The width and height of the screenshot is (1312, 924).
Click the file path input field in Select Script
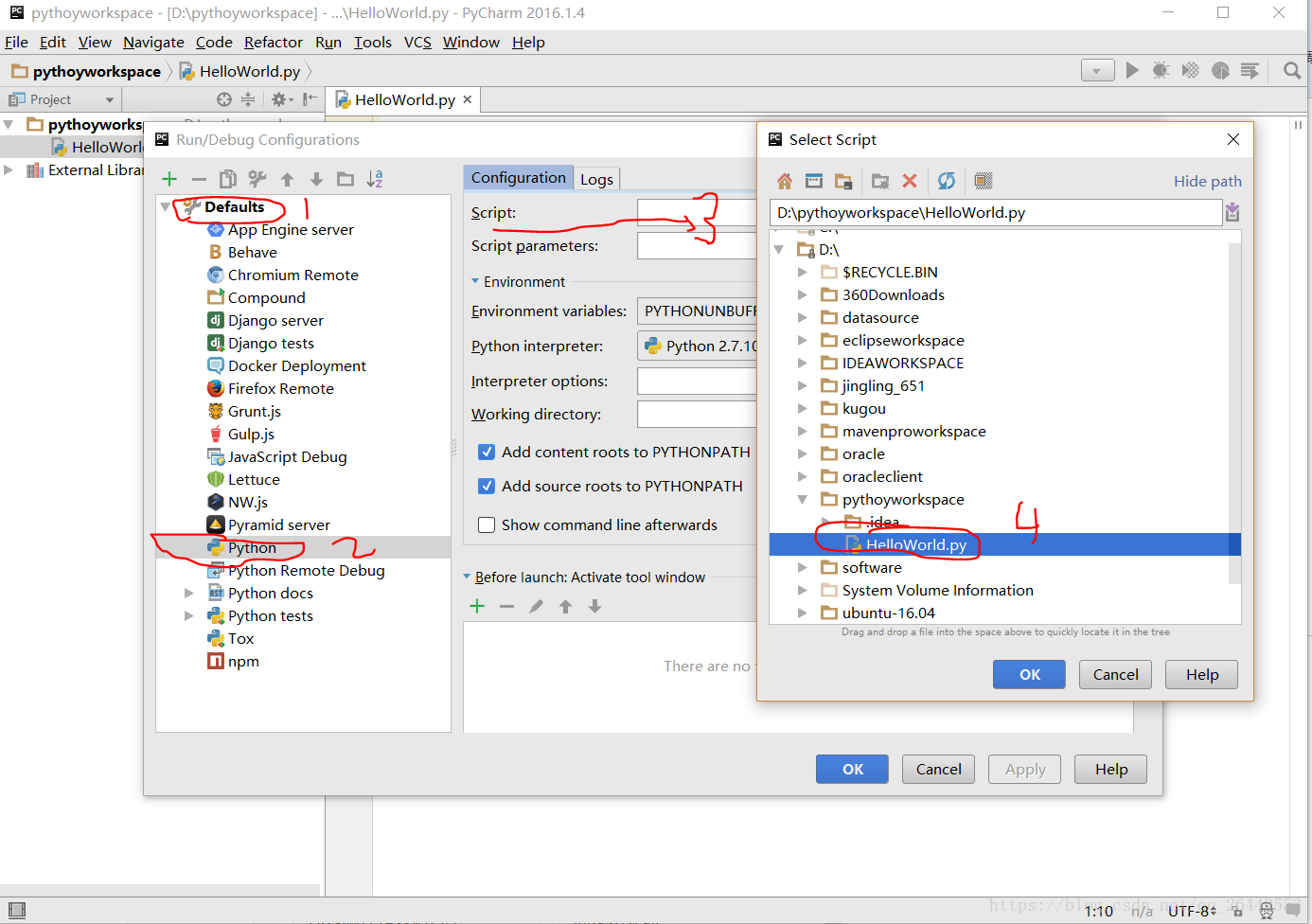click(x=996, y=212)
